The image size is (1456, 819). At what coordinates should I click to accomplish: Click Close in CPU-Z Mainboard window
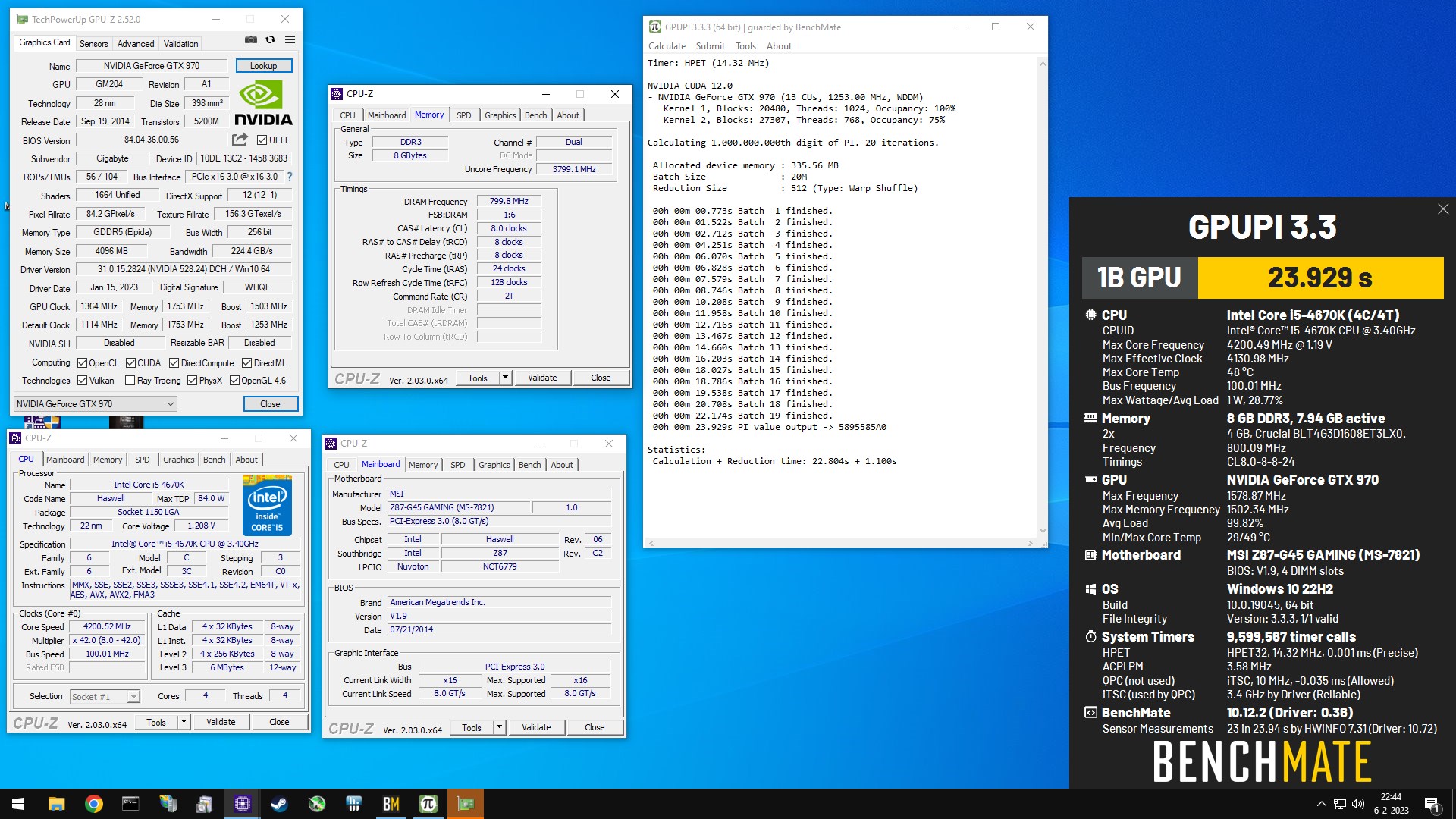[595, 727]
